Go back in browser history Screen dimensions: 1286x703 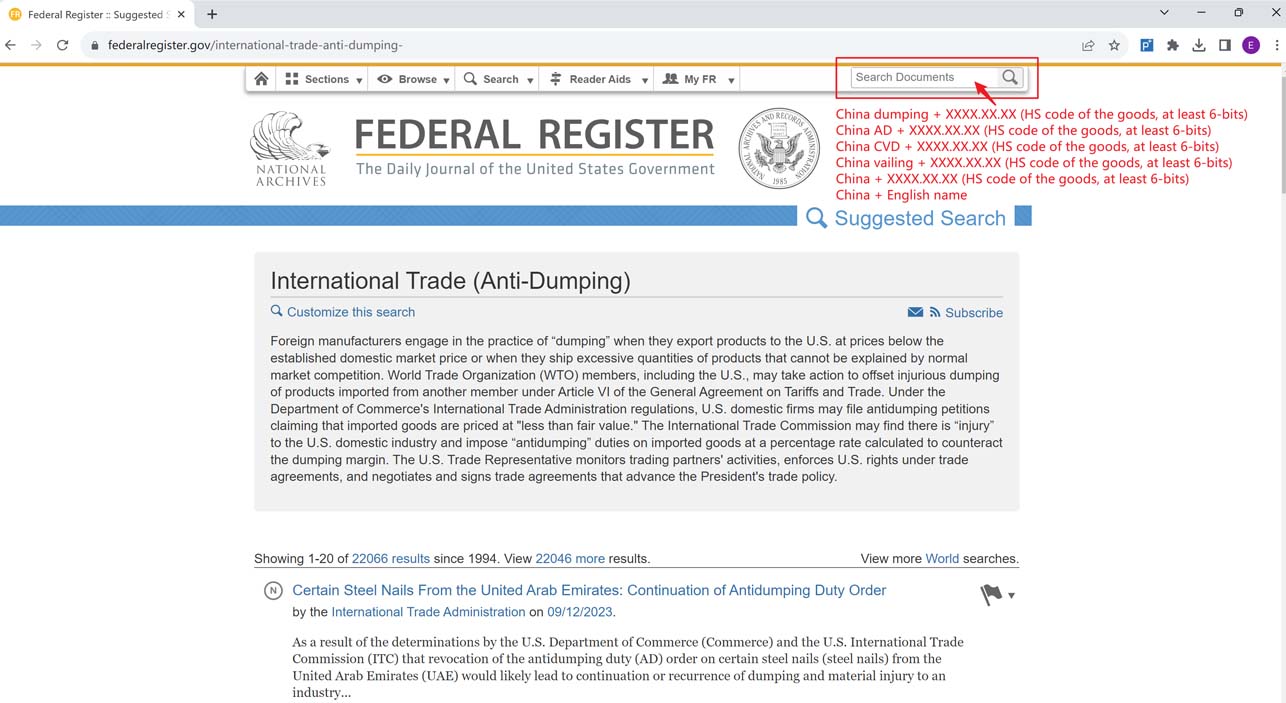(11, 45)
